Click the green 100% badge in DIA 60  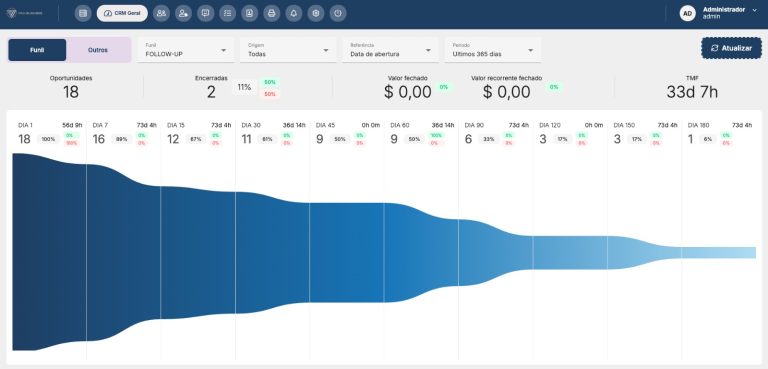436,135
